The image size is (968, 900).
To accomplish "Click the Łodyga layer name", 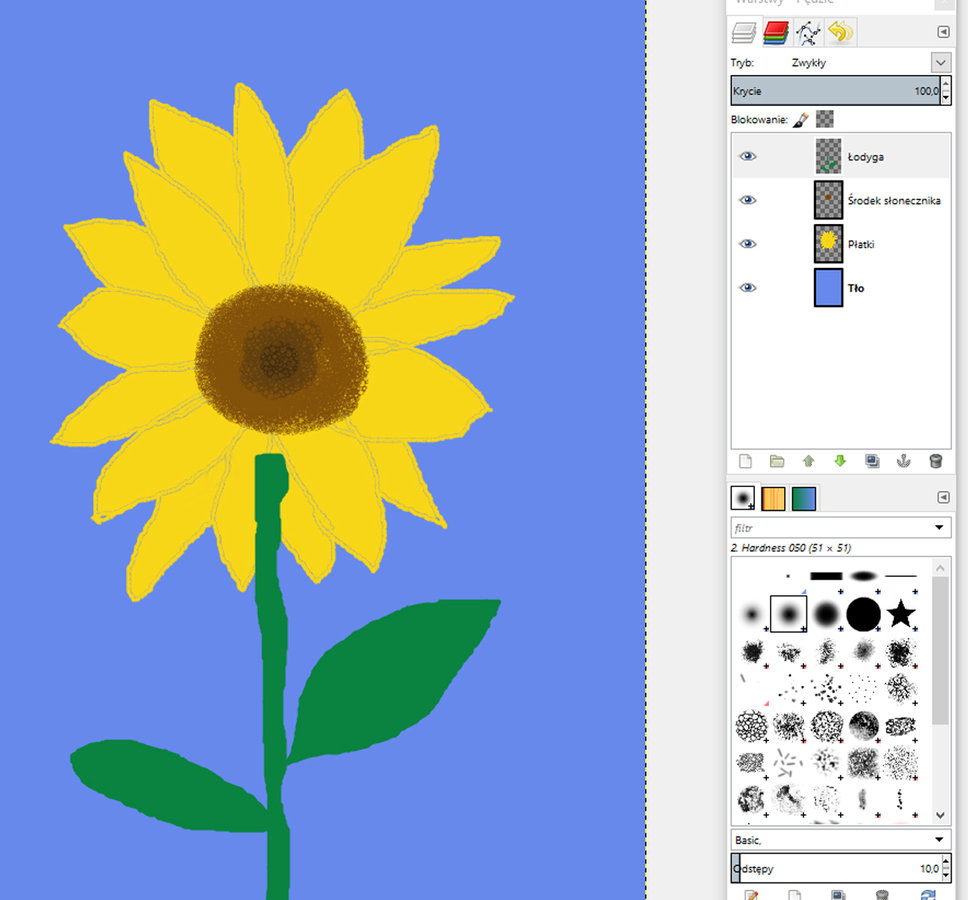I will point(866,157).
